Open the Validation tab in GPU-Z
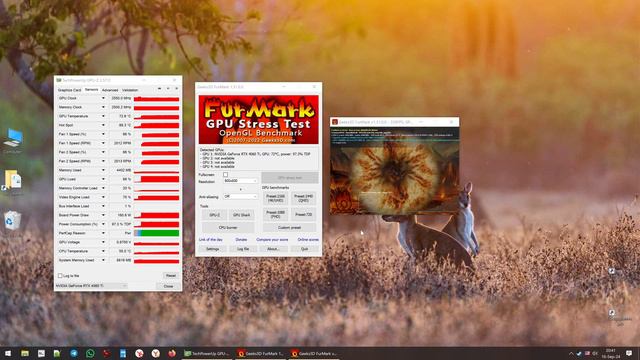 [x=130, y=90]
